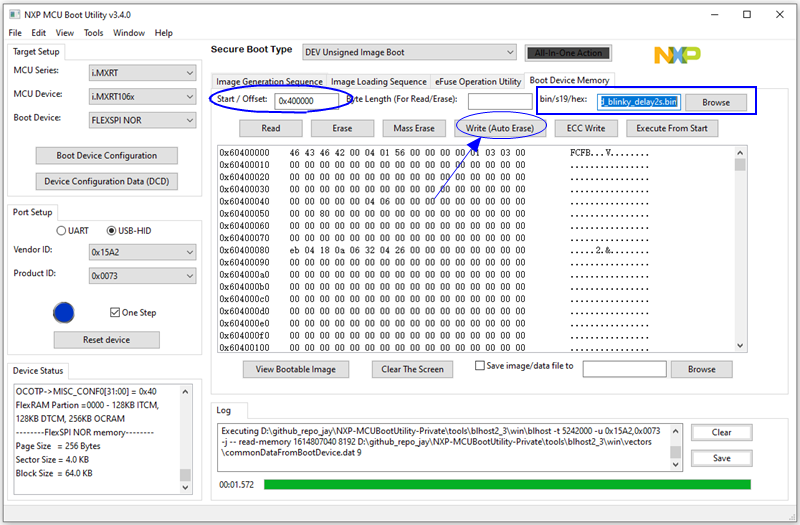The image size is (800, 525).
Task: Click the bin/s19/hex file path field
Action: pos(639,102)
